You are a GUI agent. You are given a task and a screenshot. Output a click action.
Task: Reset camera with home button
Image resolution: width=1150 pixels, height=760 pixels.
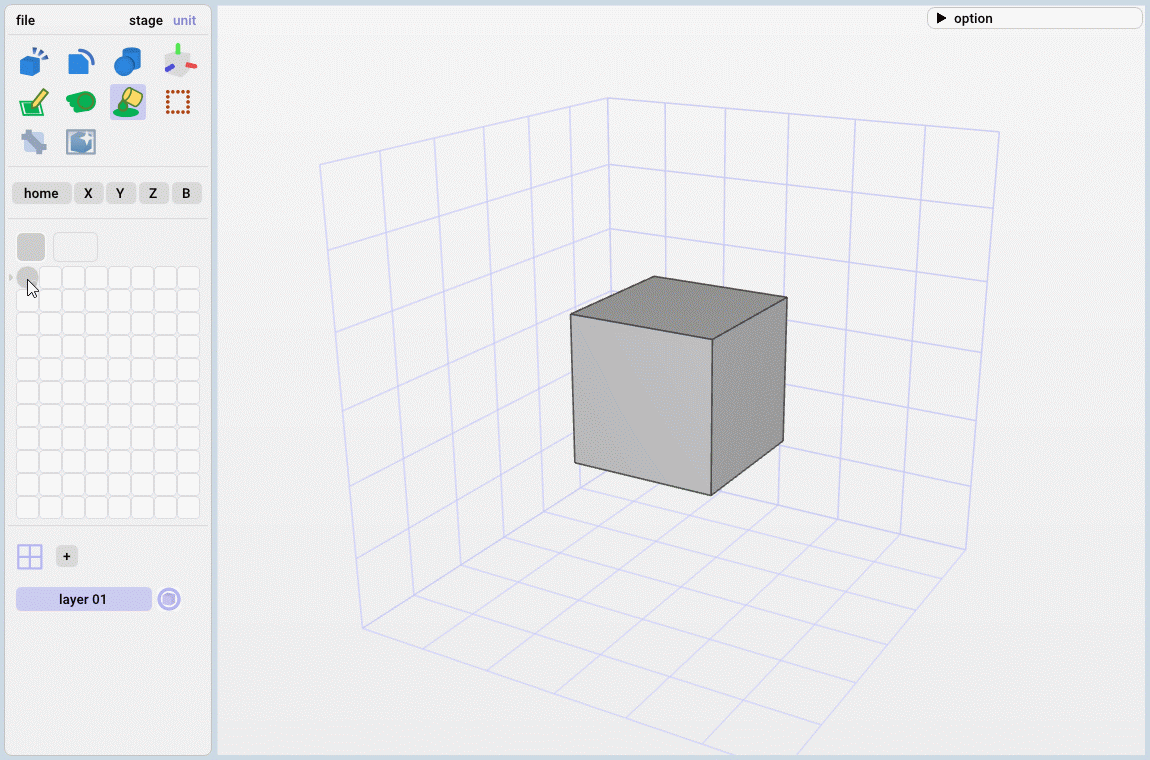pyautogui.click(x=42, y=193)
